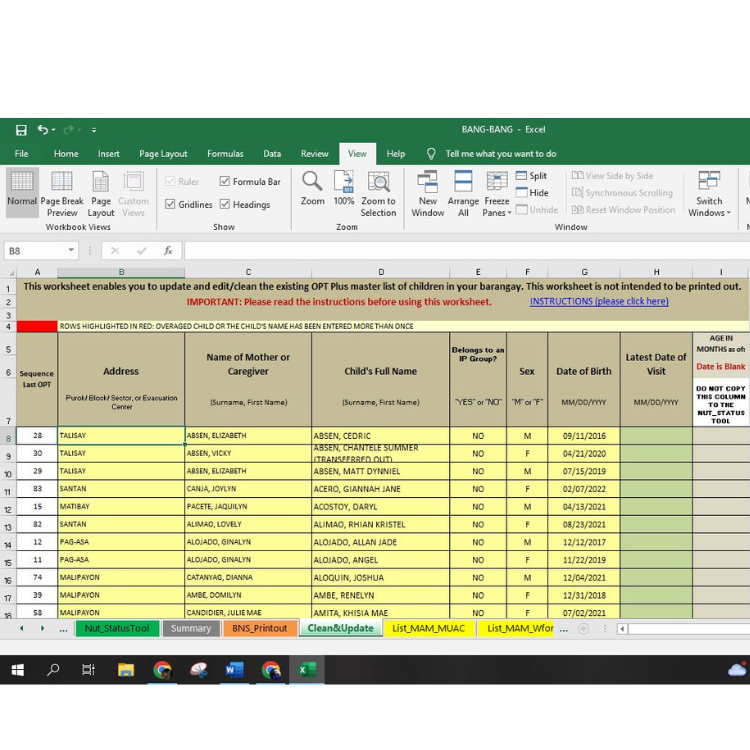Switch to Page Layout view
Screen dimensions: 750x750
click(101, 194)
